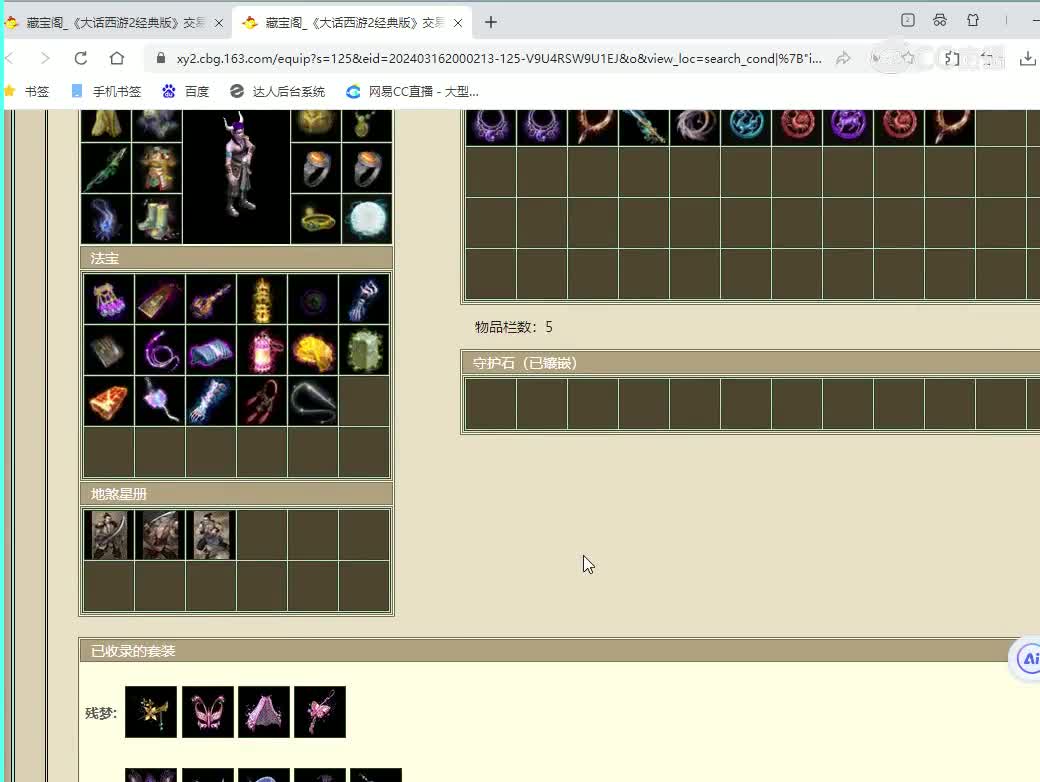Click the pink cloak in 残梦 set
The image size is (1040, 782).
(x=264, y=712)
